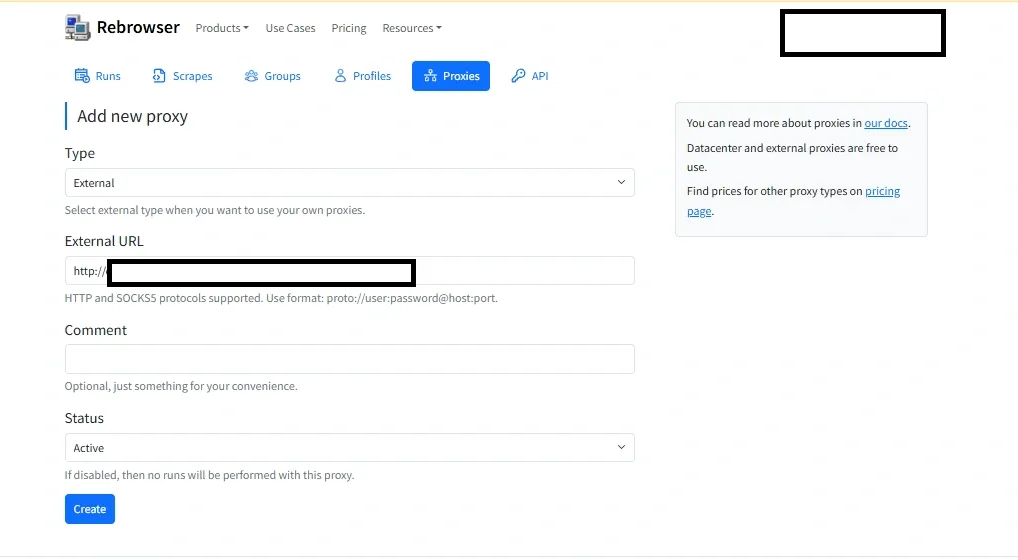Click the 'Status' field label
1018x560 pixels.
(84, 418)
